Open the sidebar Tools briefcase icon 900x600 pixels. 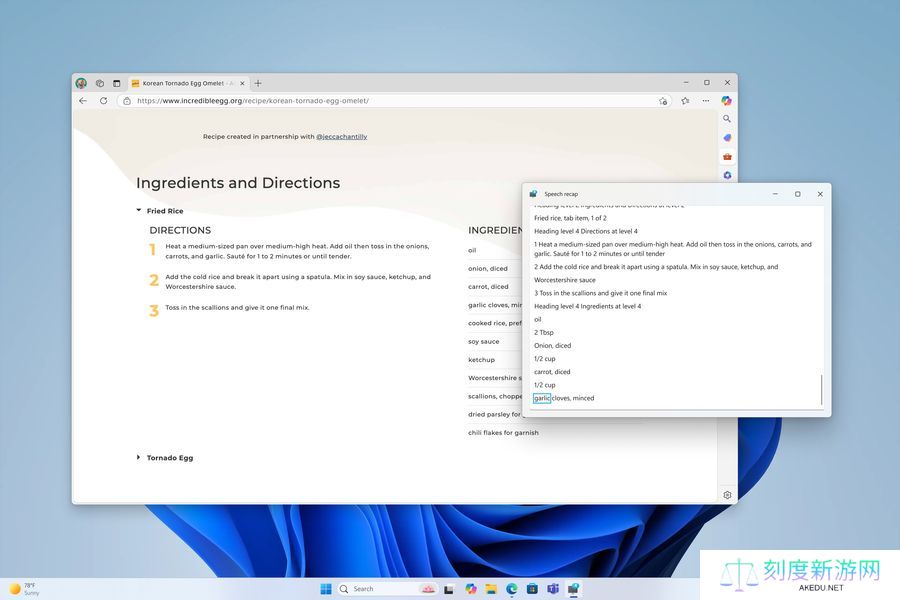tap(727, 157)
